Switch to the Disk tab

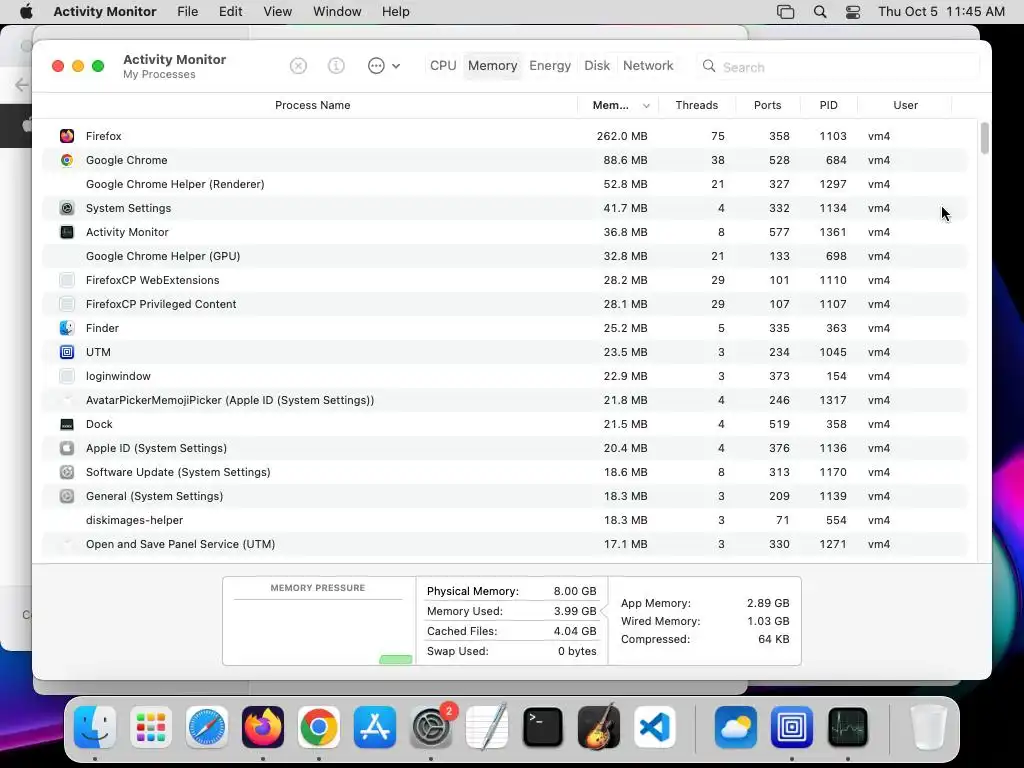click(597, 66)
